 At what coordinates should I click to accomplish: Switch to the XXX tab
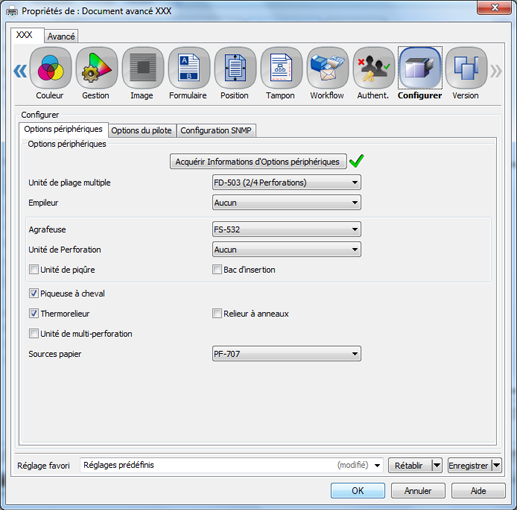[27, 35]
